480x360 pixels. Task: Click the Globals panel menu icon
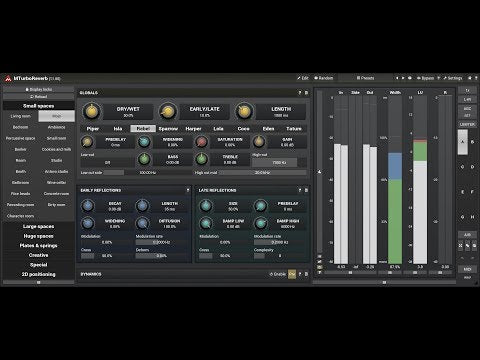click(306, 93)
